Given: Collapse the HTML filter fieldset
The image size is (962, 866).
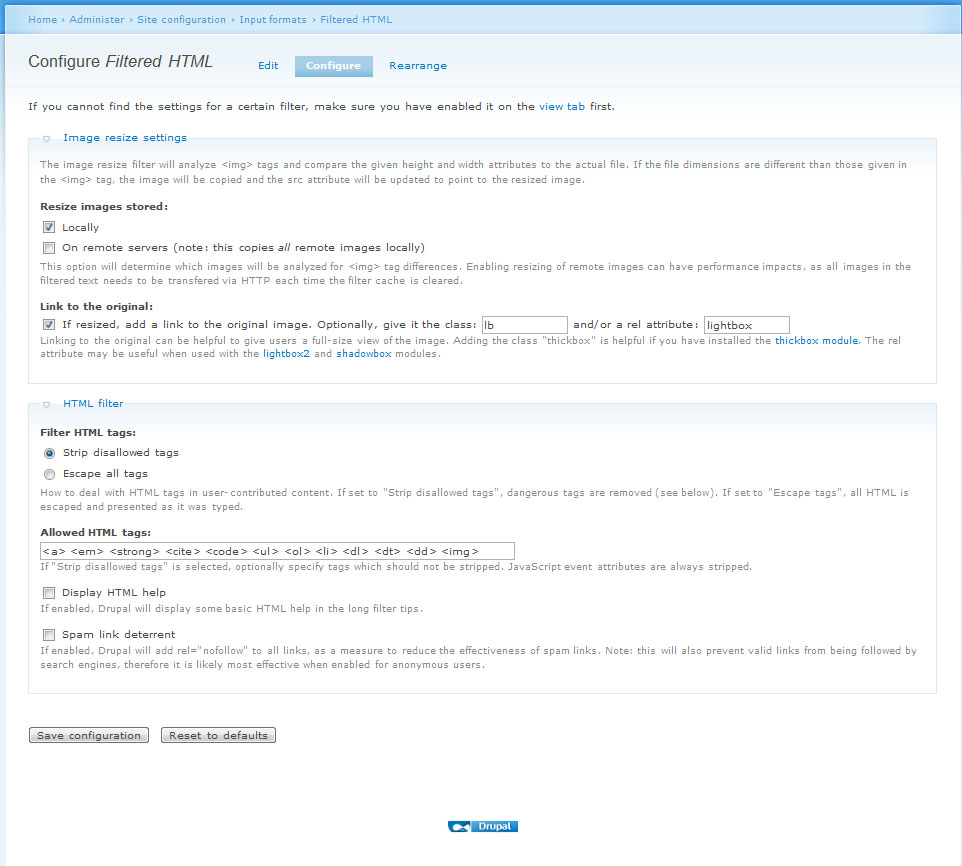Looking at the screenshot, I should 93,403.
